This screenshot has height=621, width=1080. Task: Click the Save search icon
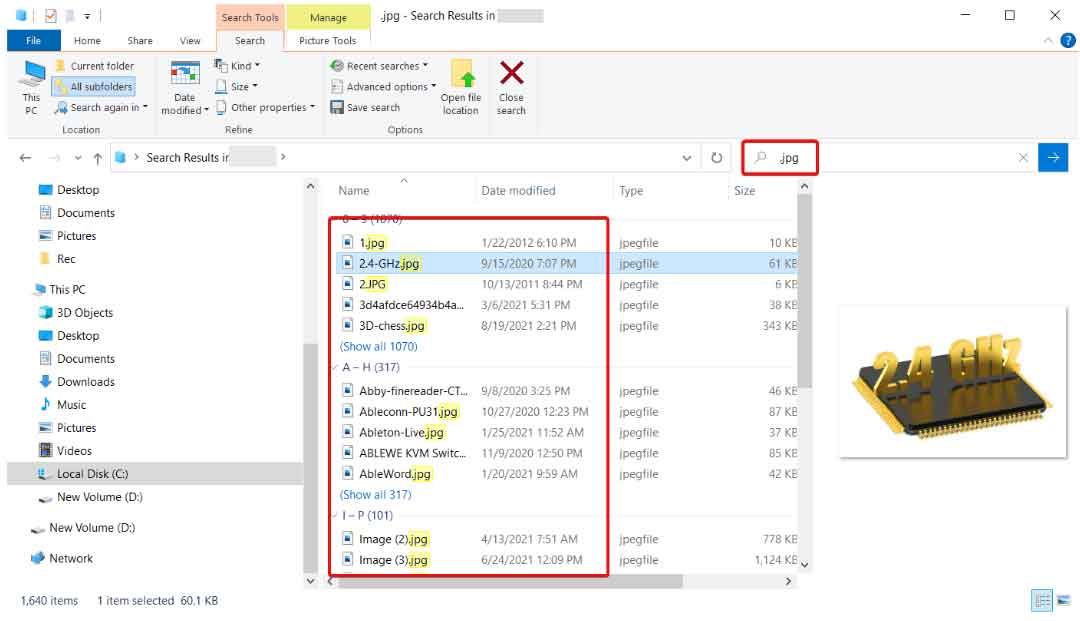click(x=338, y=108)
